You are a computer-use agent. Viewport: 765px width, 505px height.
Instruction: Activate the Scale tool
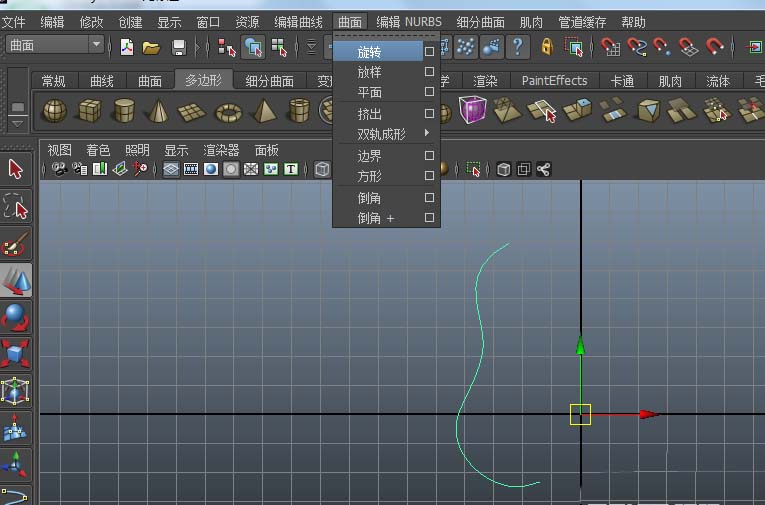(x=16, y=354)
